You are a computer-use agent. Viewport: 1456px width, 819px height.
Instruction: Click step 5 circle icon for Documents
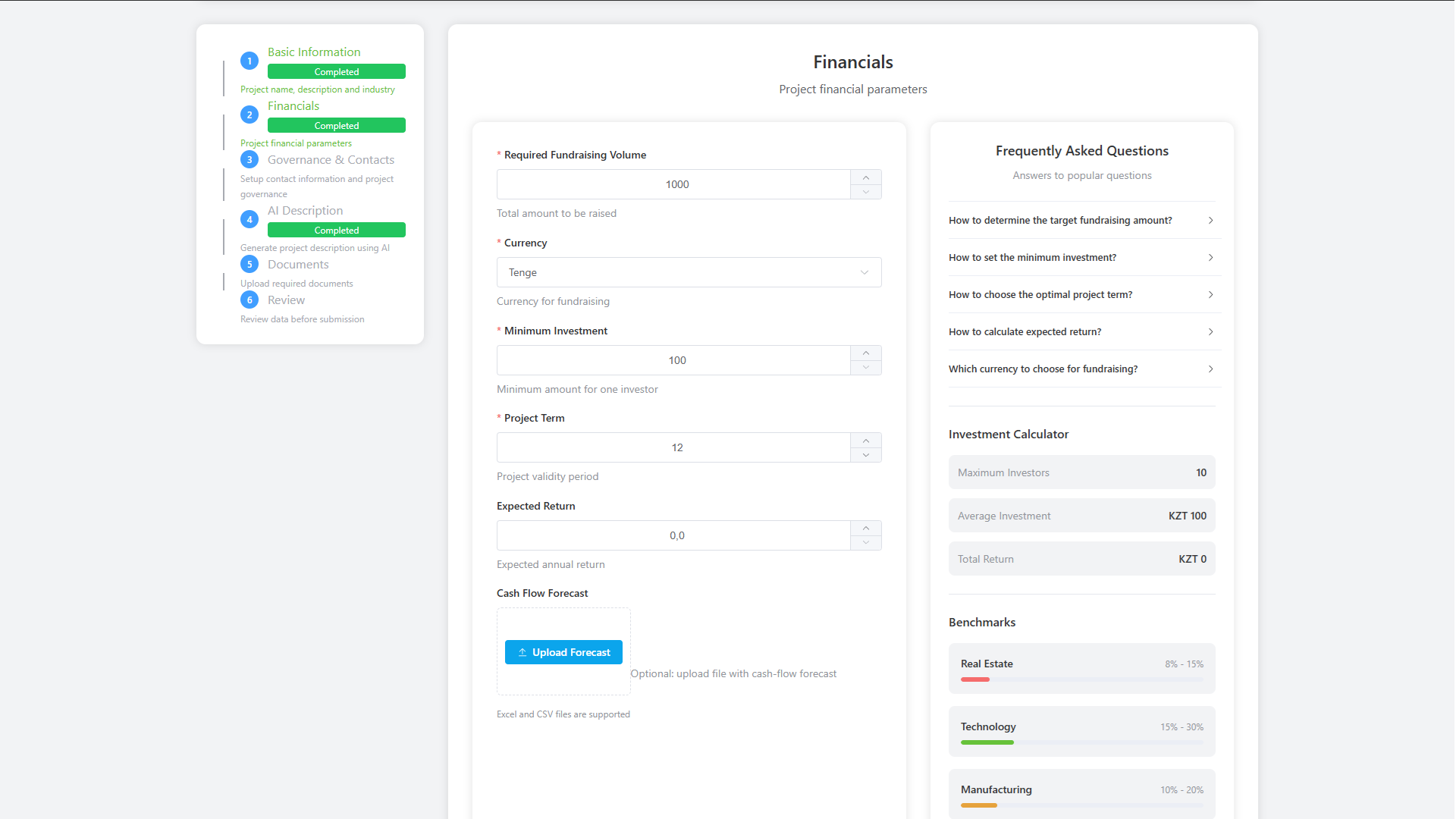tap(249, 265)
